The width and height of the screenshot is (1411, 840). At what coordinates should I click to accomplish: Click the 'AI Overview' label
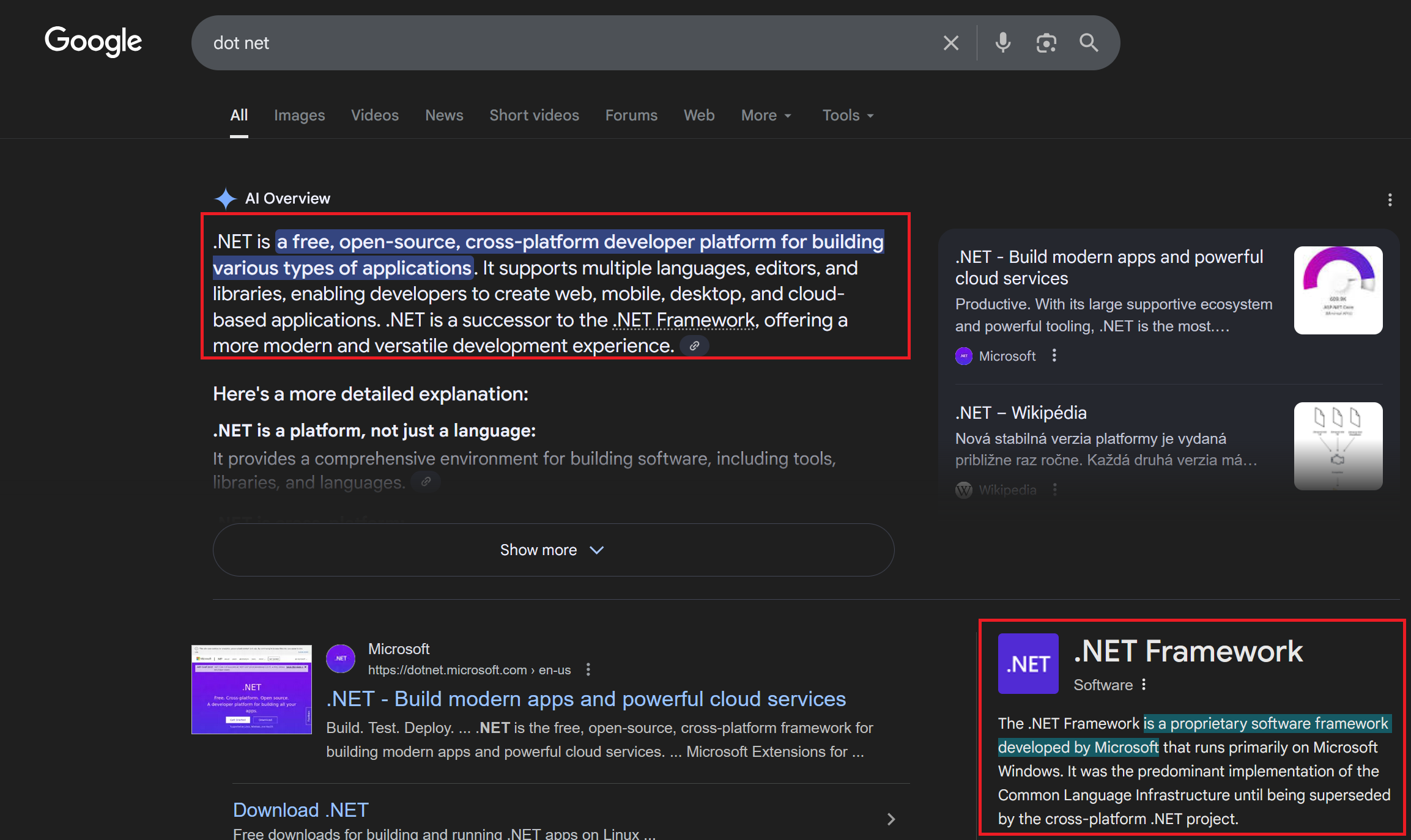click(x=287, y=199)
